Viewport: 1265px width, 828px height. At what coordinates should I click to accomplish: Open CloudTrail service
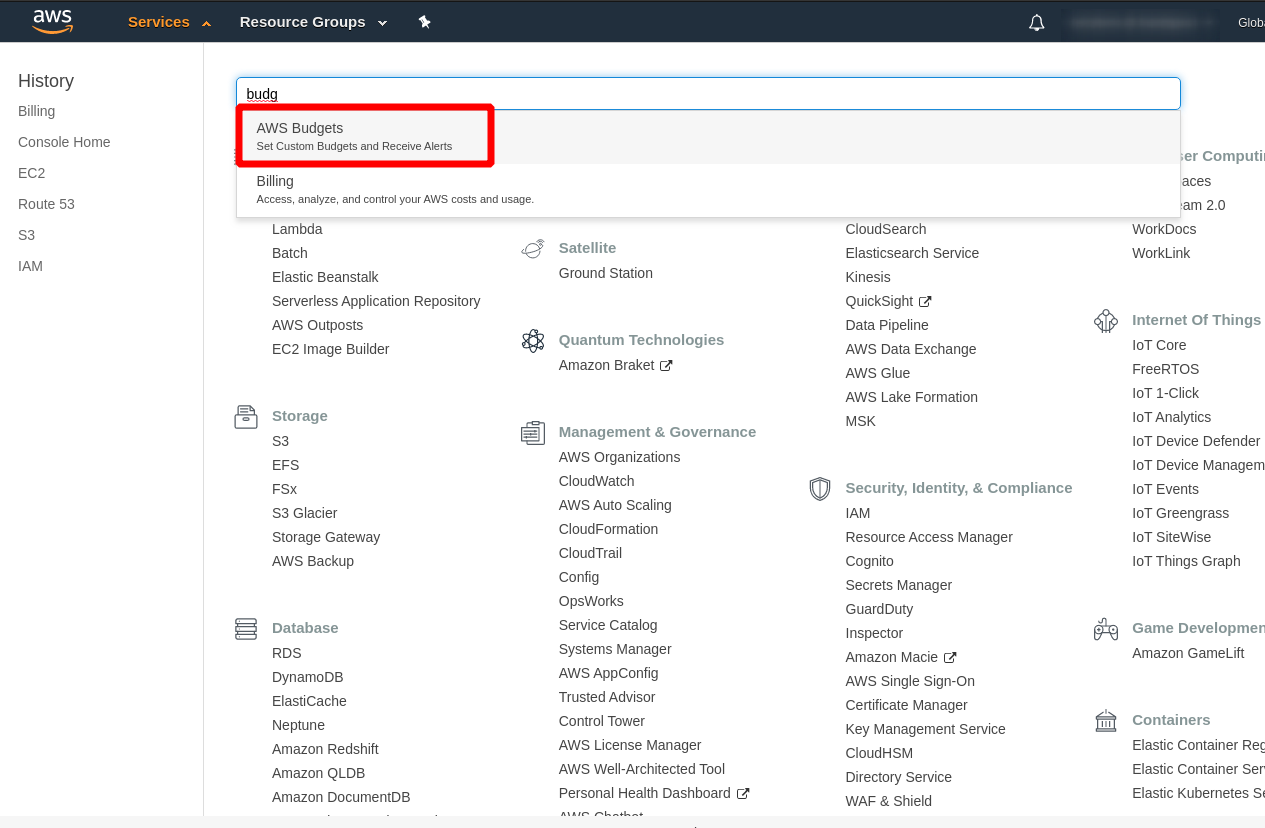[x=590, y=553]
